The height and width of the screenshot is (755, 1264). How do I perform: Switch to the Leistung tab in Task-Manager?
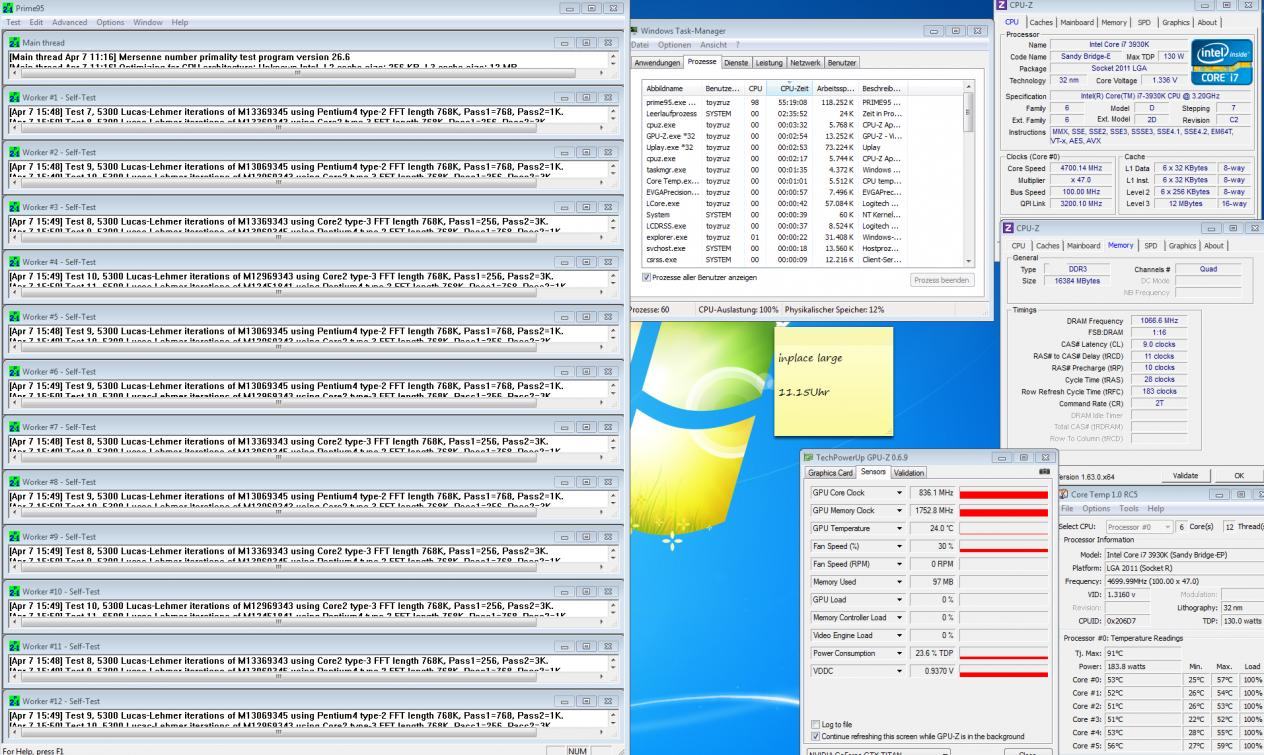(769, 62)
